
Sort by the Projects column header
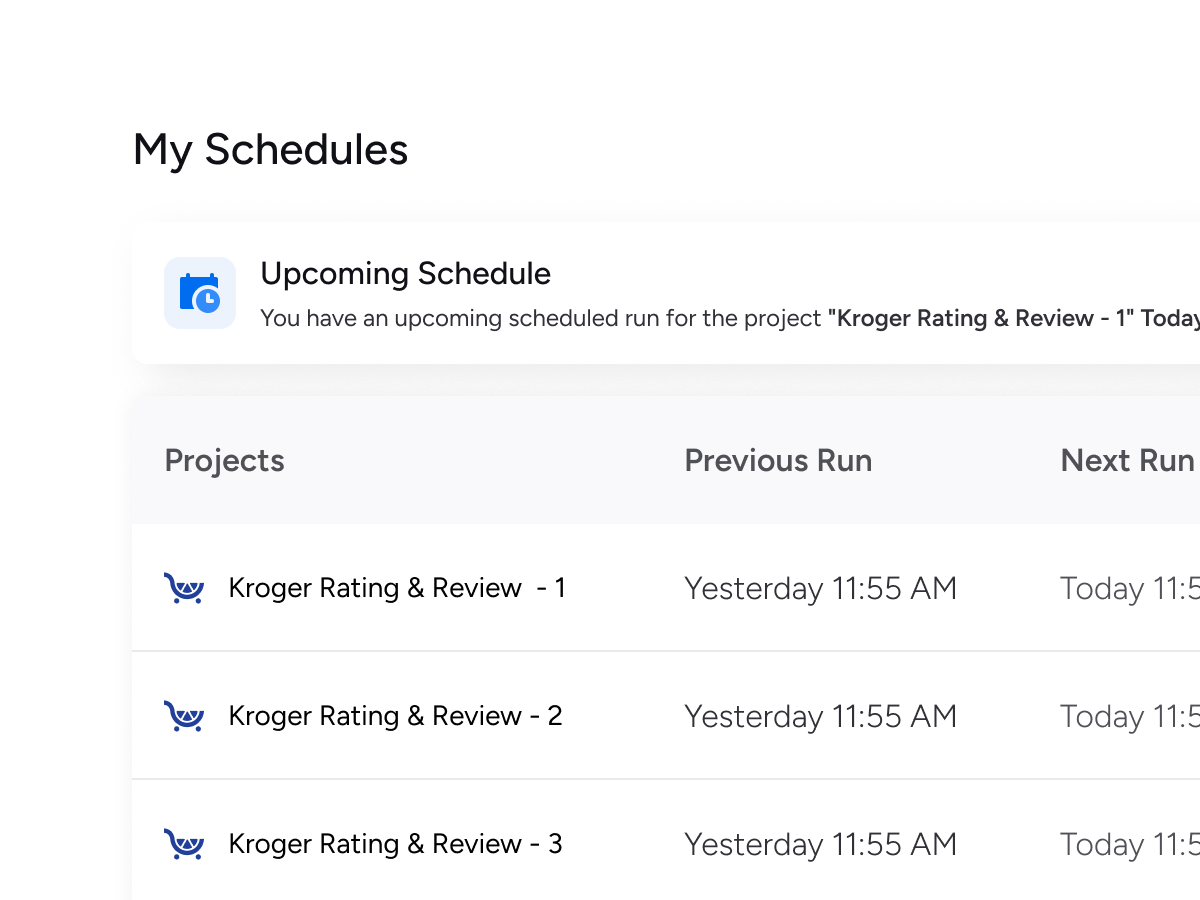tap(224, 461)
